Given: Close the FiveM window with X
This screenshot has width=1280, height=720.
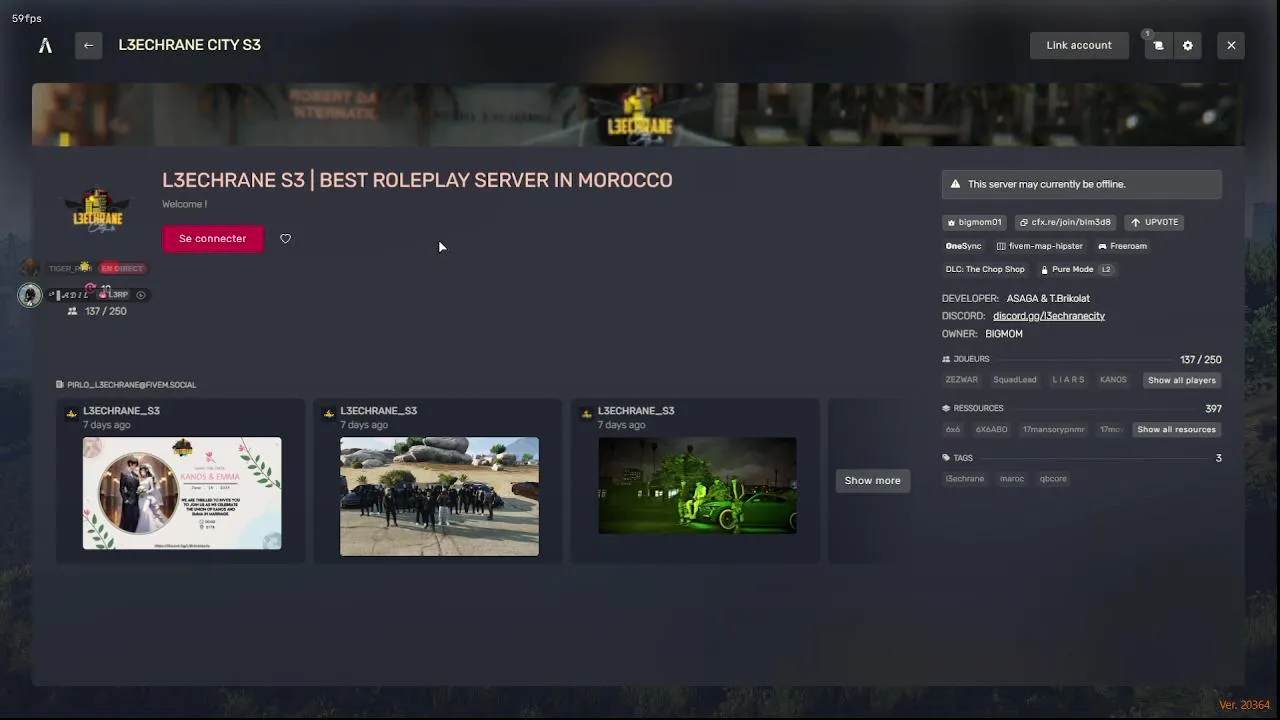Looking at the screenshot, I should [1231, 45].
